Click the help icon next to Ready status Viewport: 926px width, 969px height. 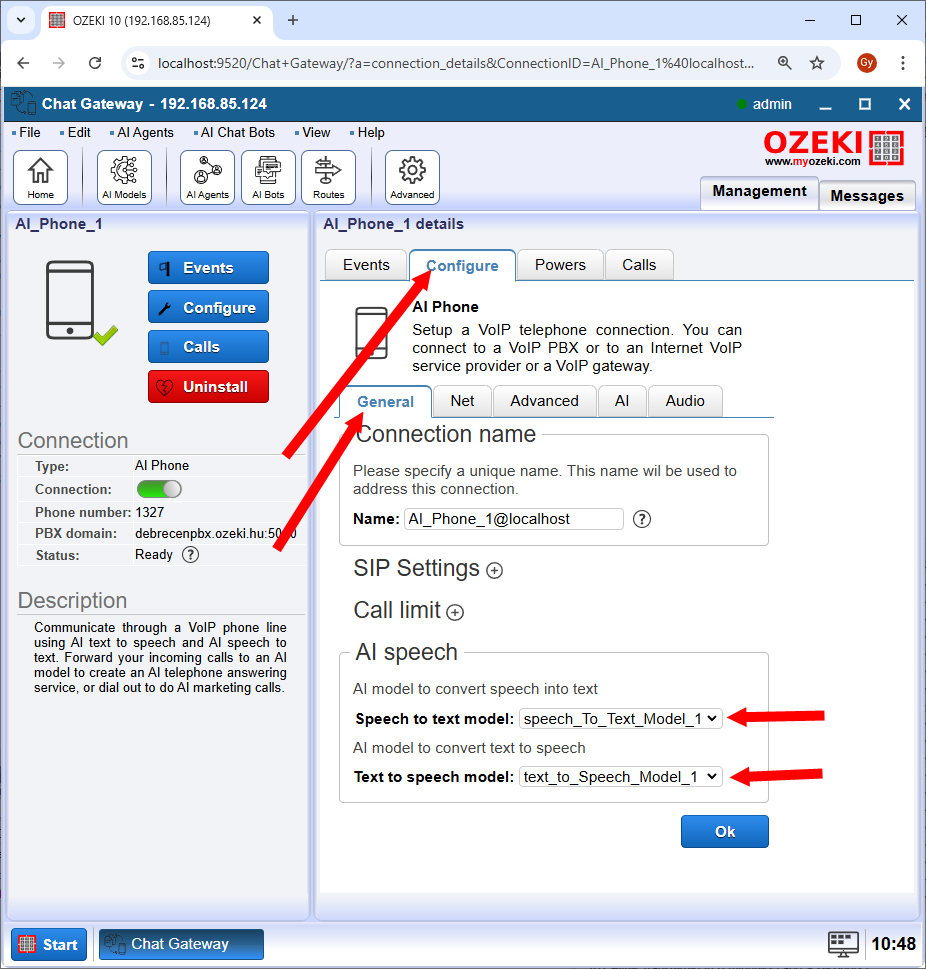(191, 554)
